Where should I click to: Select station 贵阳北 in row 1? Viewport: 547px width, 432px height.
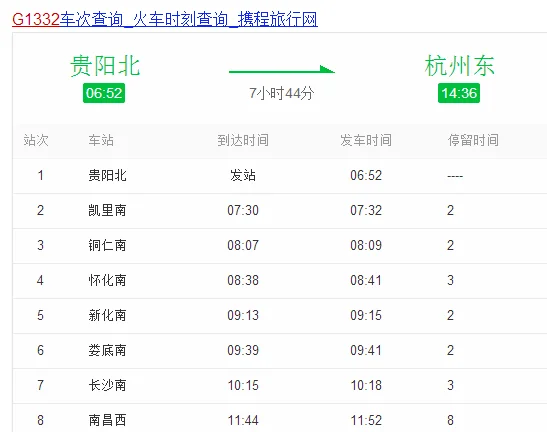pos(107,175)
